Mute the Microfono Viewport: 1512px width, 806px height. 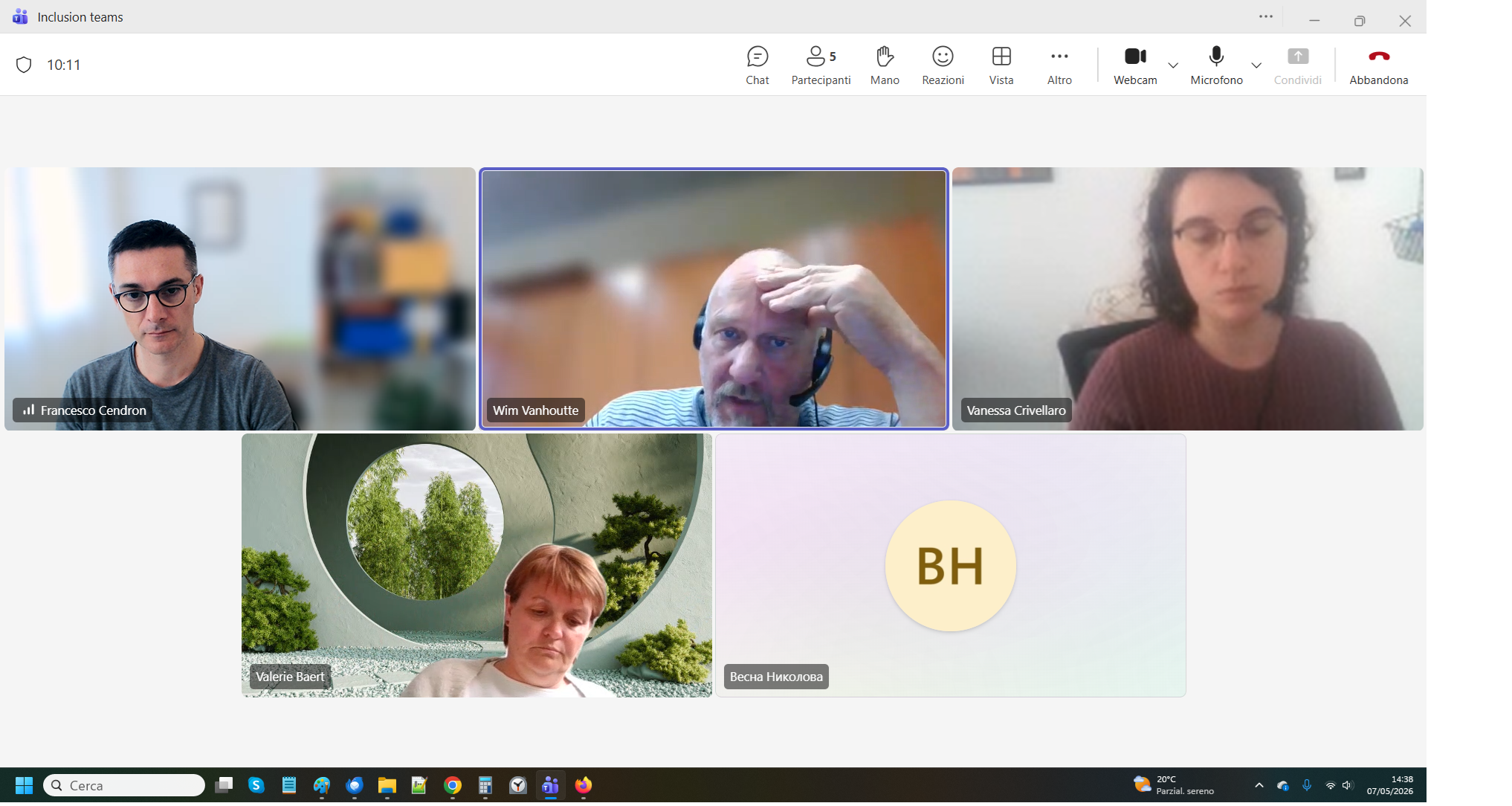pos(1216,65)
